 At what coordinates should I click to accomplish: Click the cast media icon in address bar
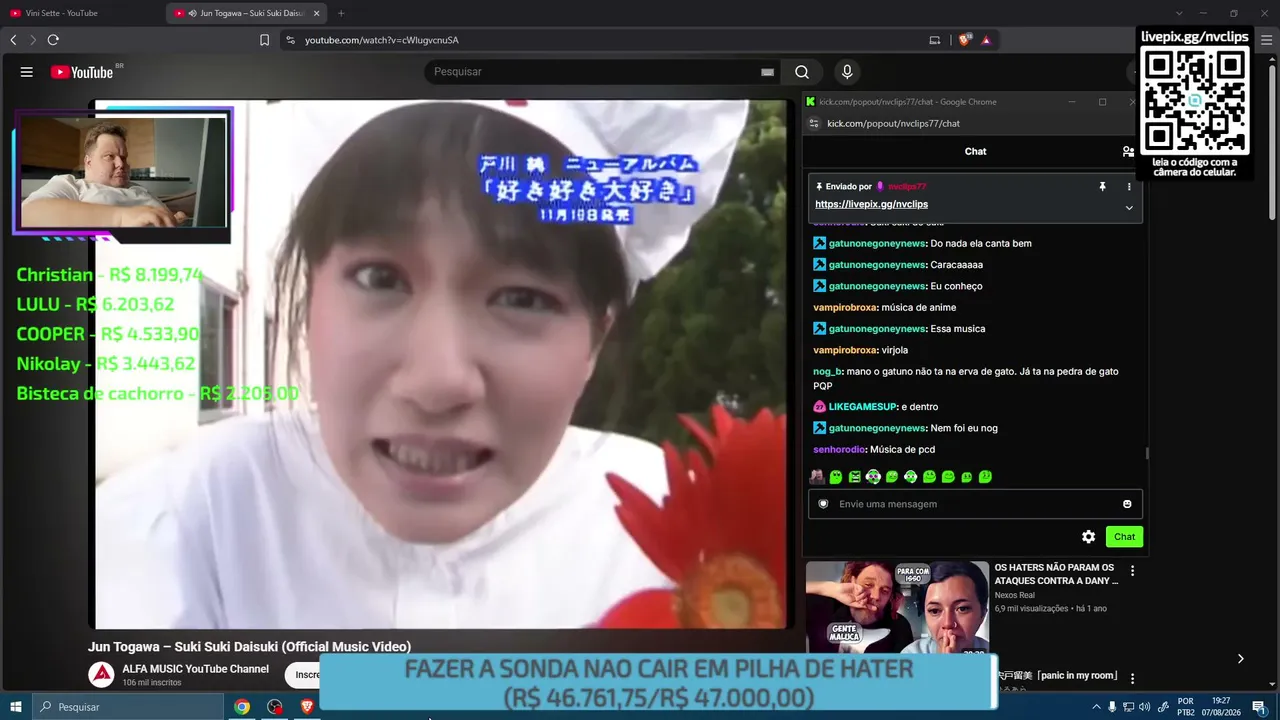[935, 40]
